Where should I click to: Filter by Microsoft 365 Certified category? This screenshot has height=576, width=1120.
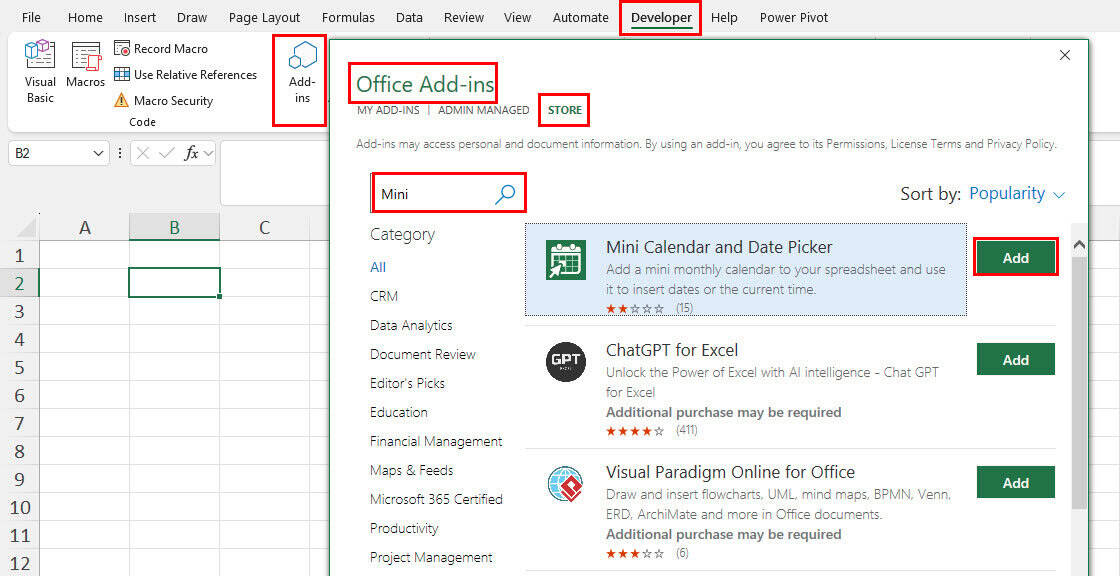click(436, 499)
